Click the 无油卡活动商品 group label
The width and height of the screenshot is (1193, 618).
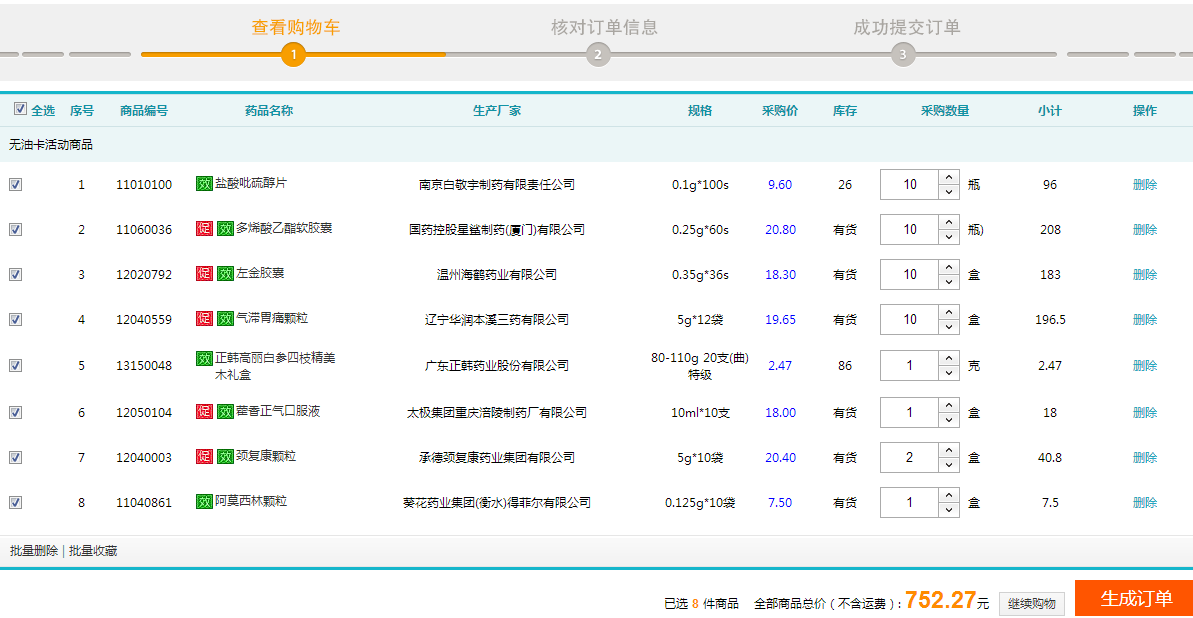point(51,144)
